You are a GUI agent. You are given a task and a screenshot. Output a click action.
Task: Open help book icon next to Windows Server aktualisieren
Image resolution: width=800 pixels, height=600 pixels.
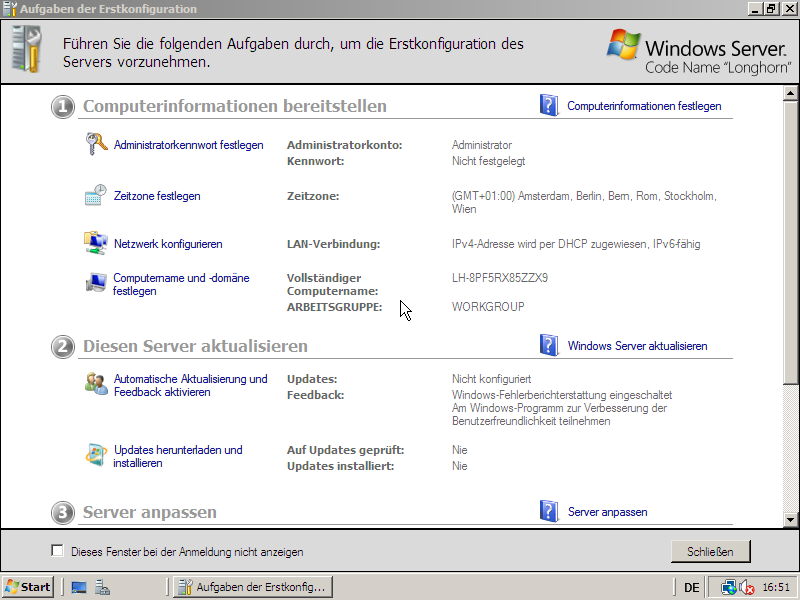coord(549,345)
